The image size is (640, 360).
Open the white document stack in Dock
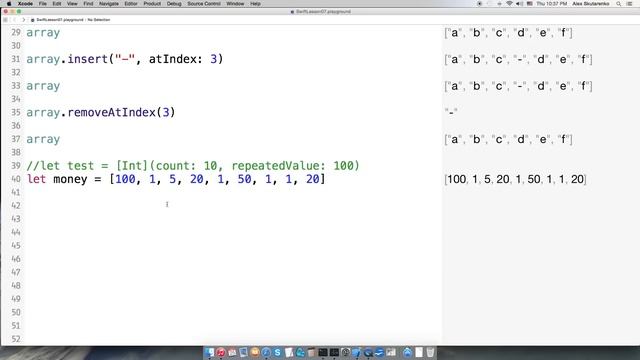(419, 352)
